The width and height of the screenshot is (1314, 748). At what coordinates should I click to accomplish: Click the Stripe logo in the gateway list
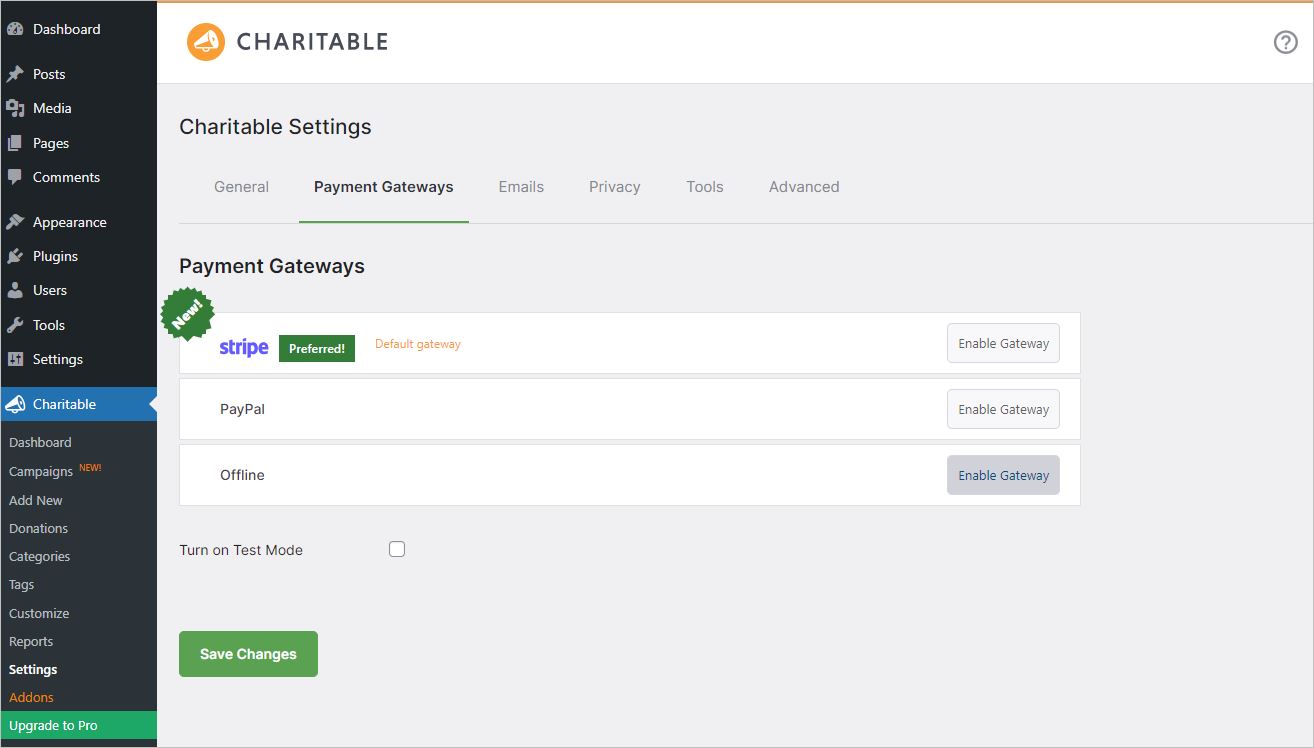coord(243,347)
